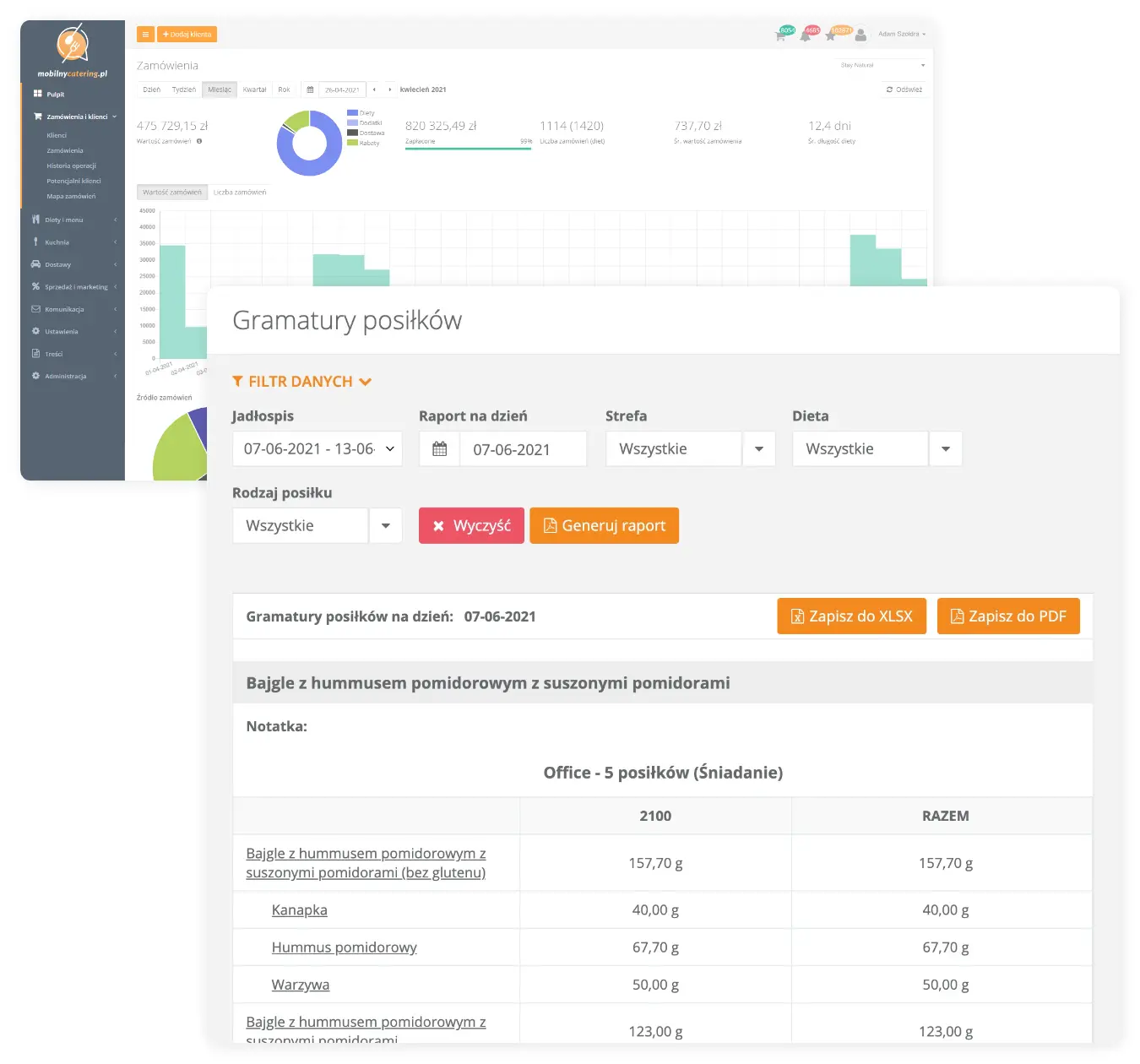The width and height of the screenshot is (1140, 1064).
Task: Click the Raport na dzień date field
Action: (x=523, y=449)
